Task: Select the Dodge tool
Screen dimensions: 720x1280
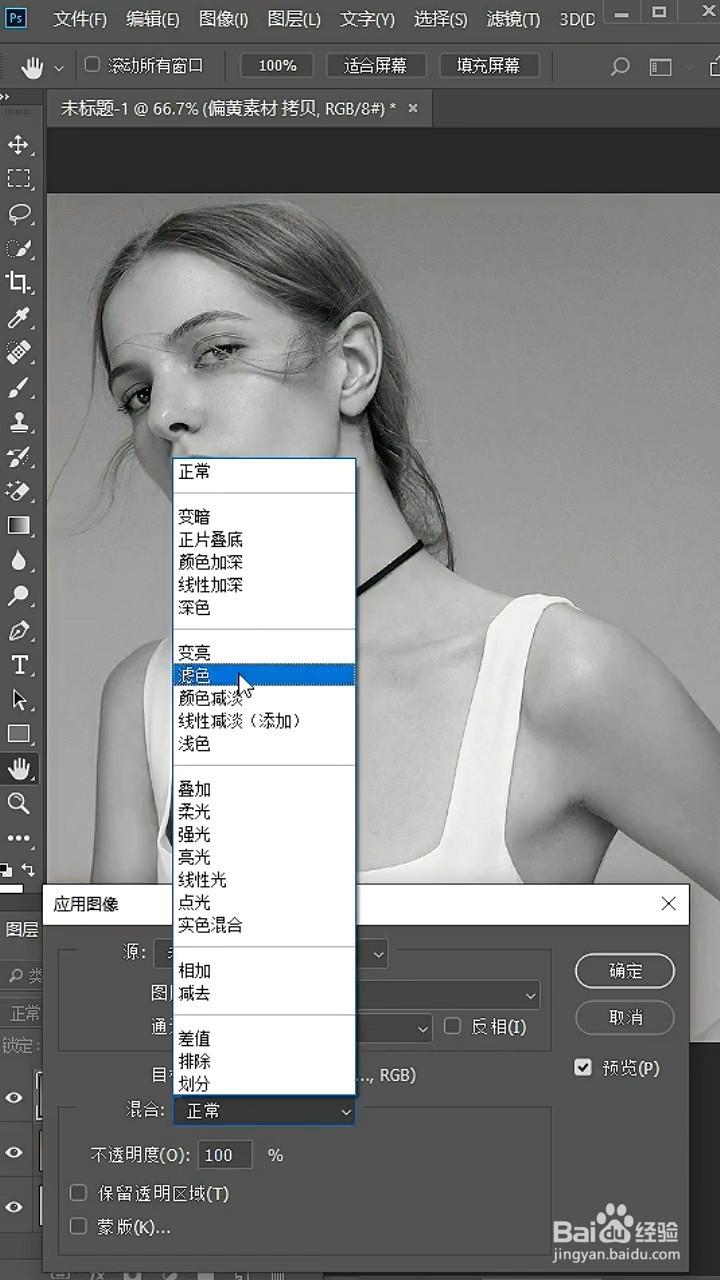Action: click(18, 596)
